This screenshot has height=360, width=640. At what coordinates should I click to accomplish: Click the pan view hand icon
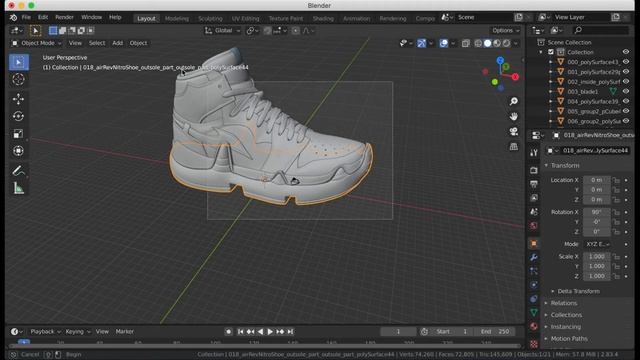(514, 116)
